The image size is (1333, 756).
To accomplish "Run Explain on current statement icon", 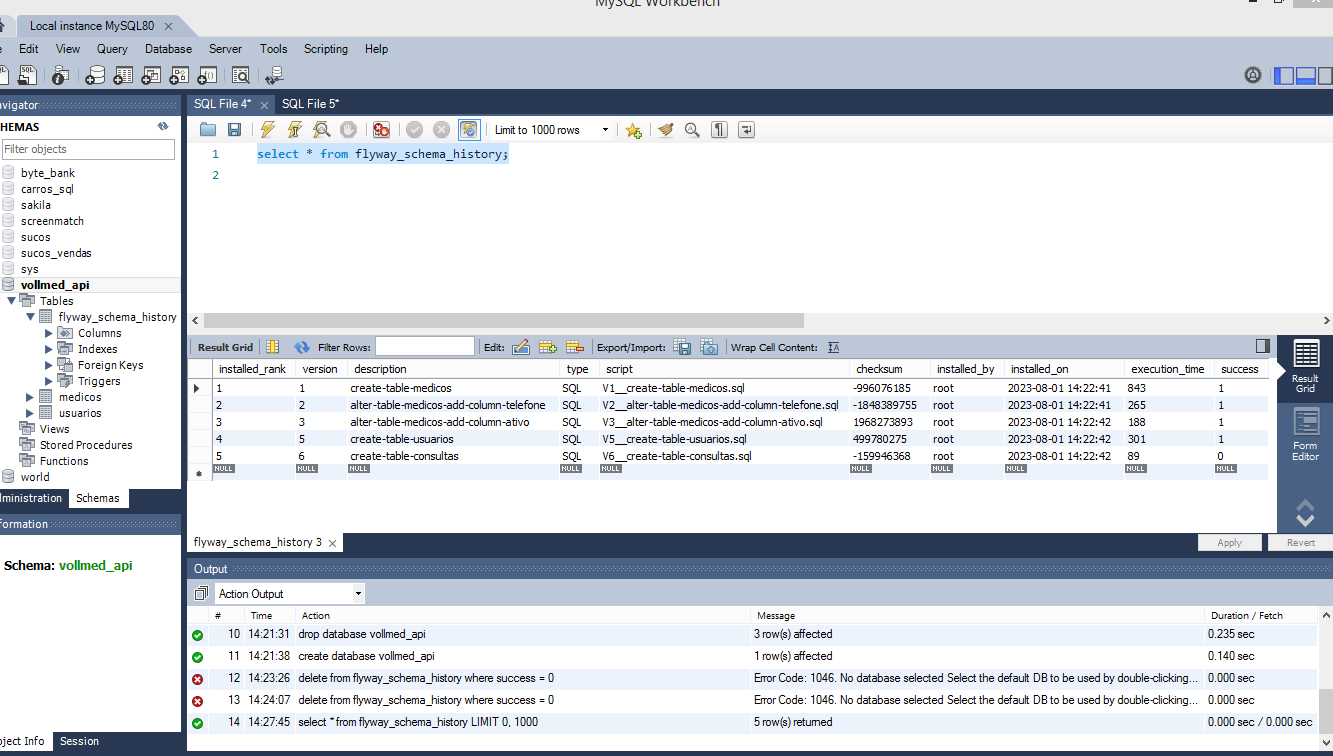I will (x=321, y=130).
